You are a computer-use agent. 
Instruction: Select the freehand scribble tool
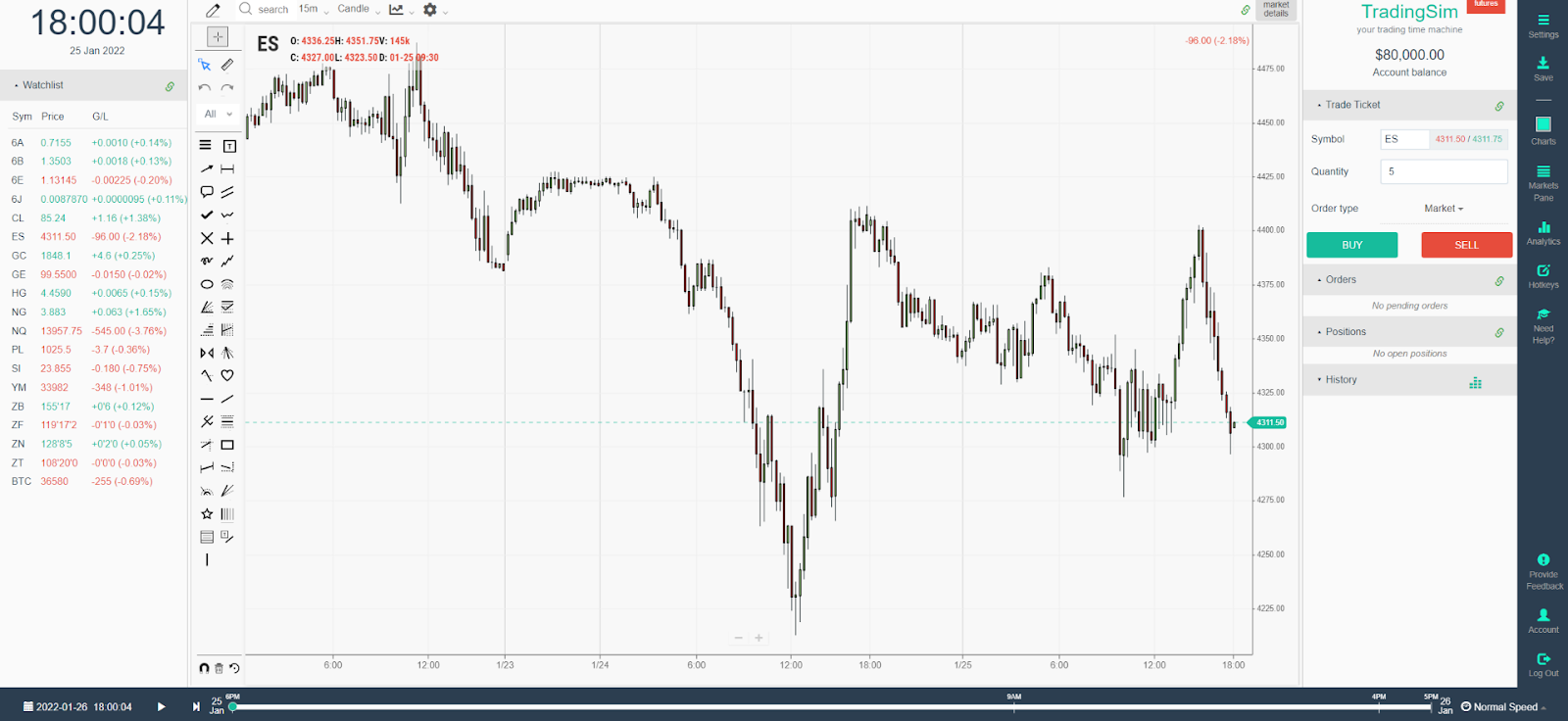(207, 262)
